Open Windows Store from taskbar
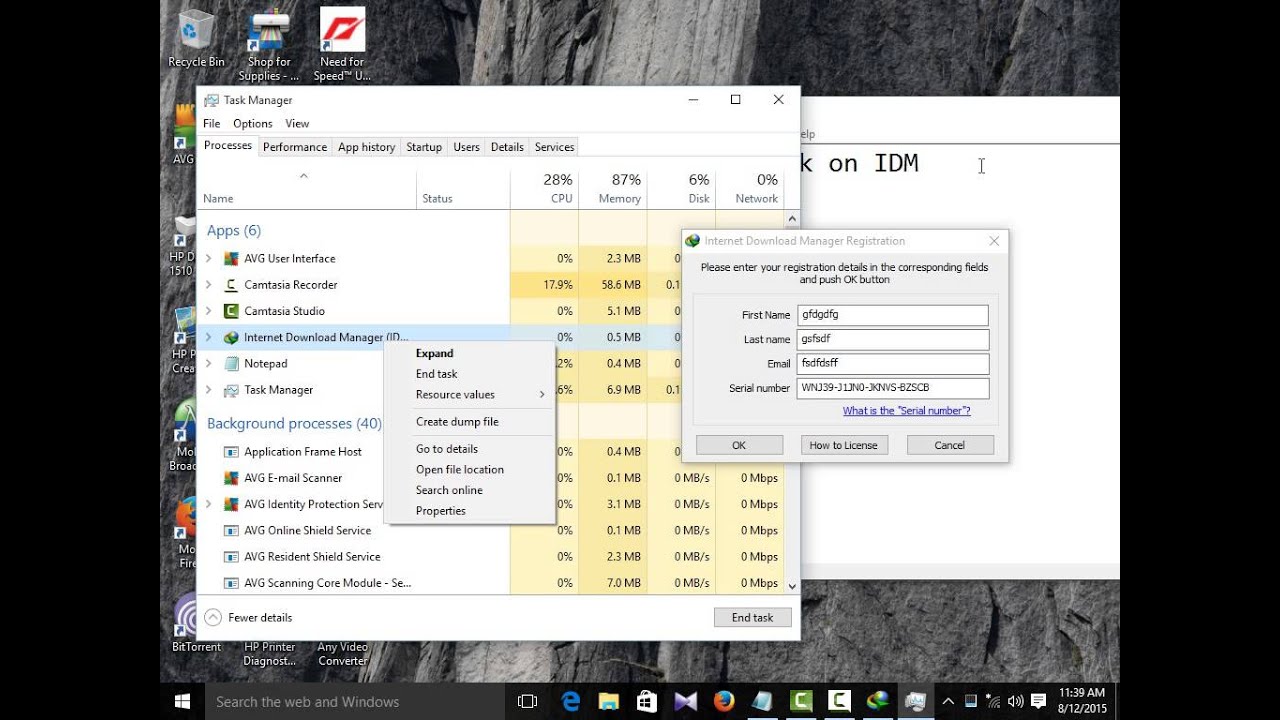1280x720 pixels. 646,702
